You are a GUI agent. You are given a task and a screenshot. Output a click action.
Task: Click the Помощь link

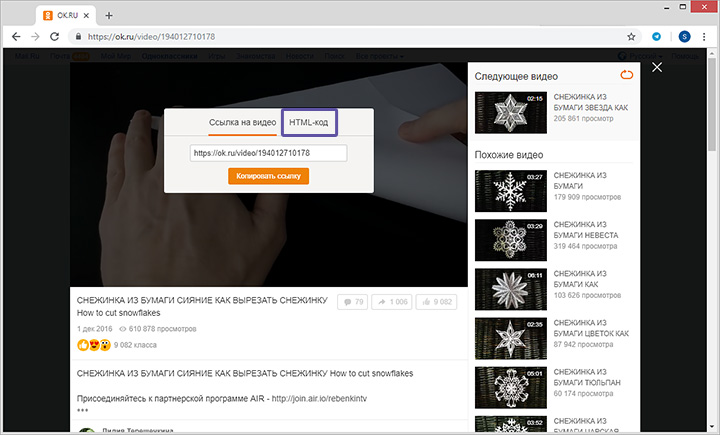click(x=685, y=56)
